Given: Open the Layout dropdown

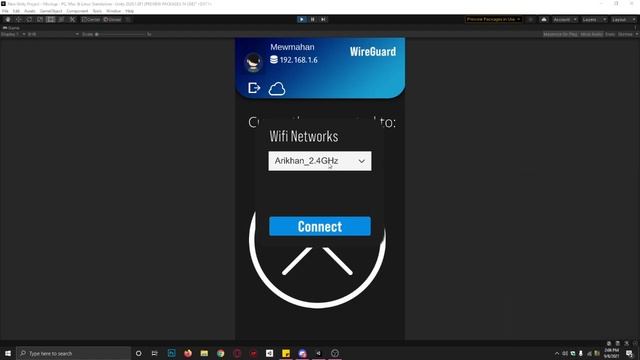Looking at the screenshot, I should click(623, 20).
